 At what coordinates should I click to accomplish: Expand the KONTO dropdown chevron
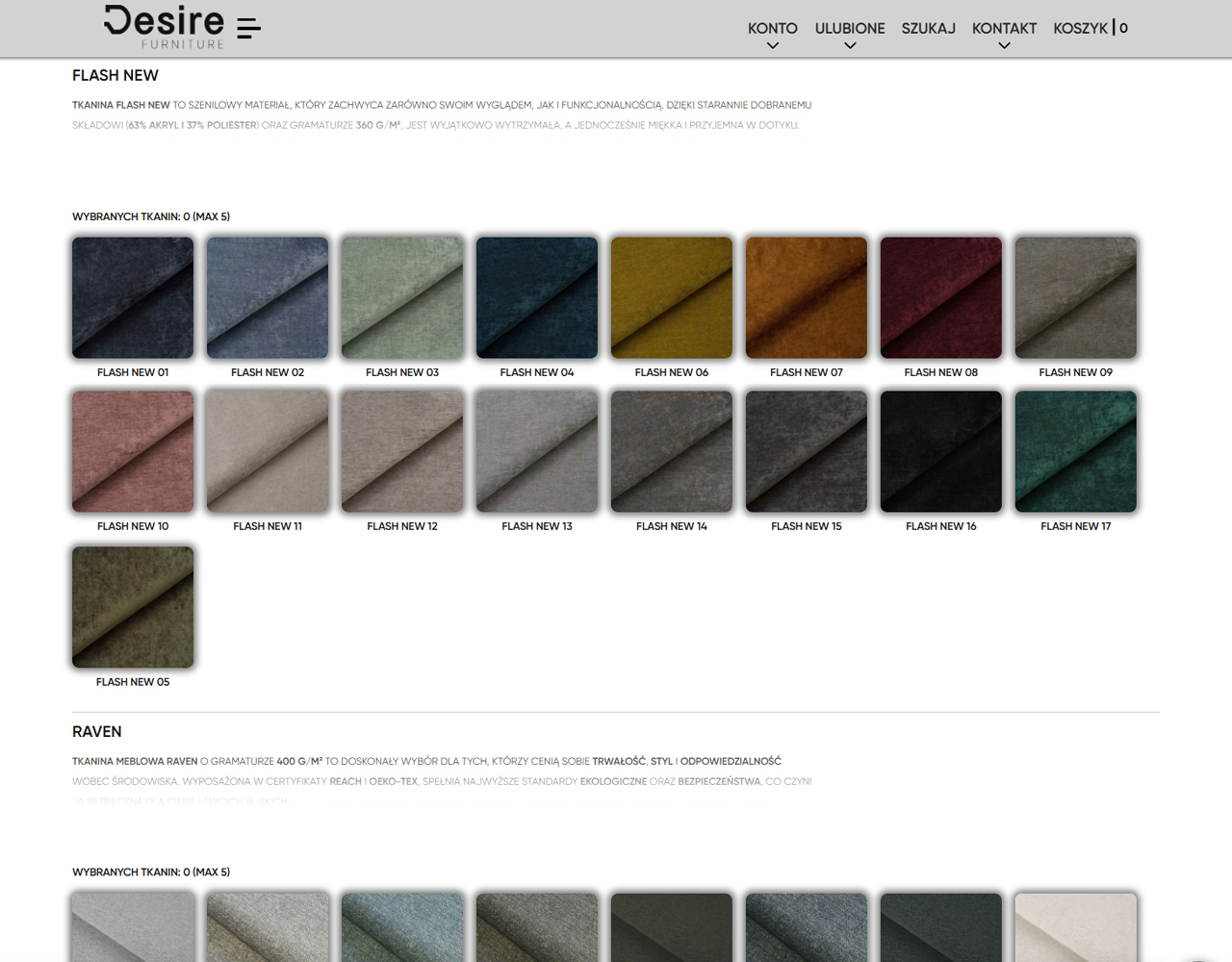[773, 45]
